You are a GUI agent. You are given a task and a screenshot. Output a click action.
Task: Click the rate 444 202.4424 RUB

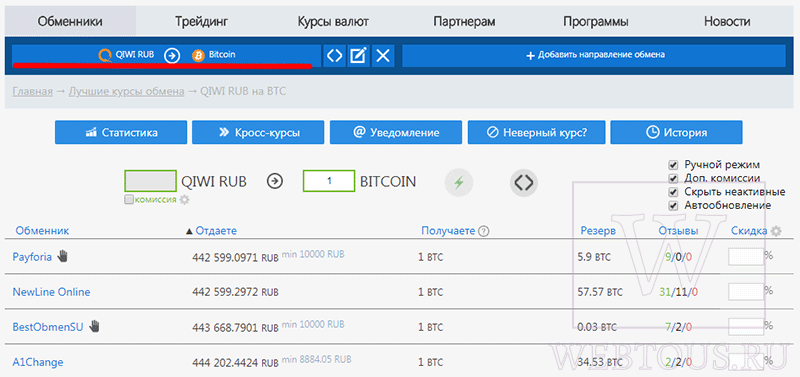click(235, 363)
